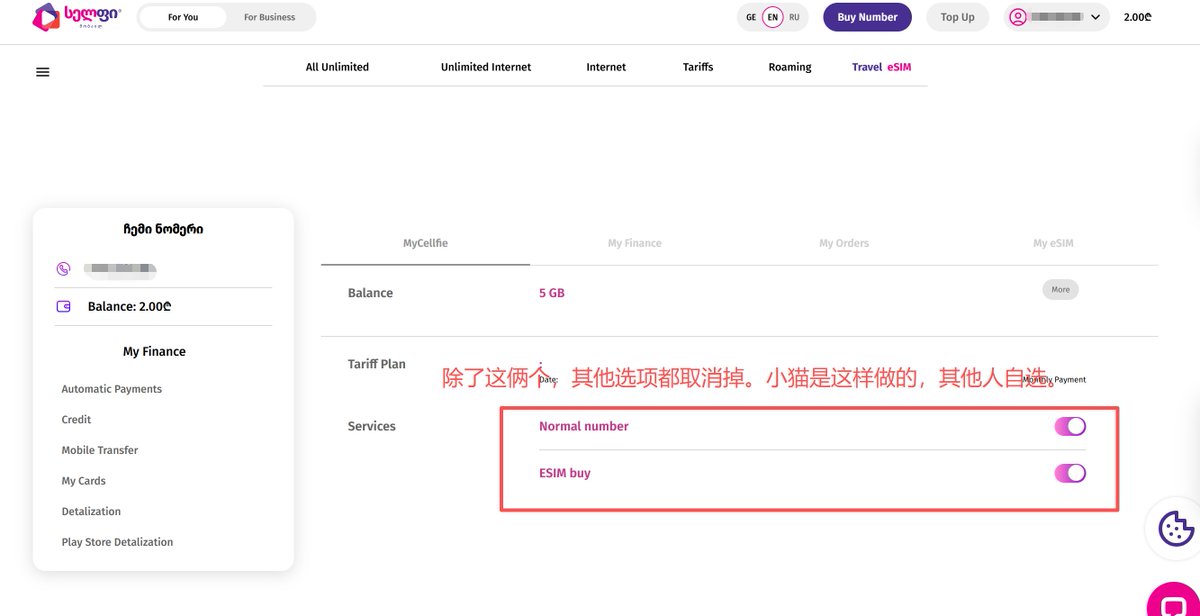
Task: Switch to the MyCellfie tab
Action: coord(425,243)
